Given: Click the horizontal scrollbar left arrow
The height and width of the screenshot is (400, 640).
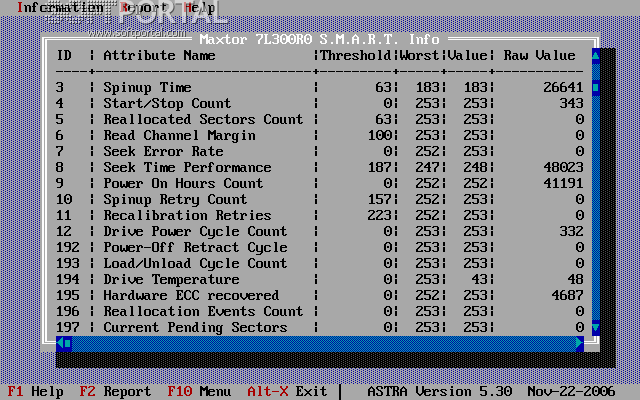Looking at the screenshot, I should [60, 343].
